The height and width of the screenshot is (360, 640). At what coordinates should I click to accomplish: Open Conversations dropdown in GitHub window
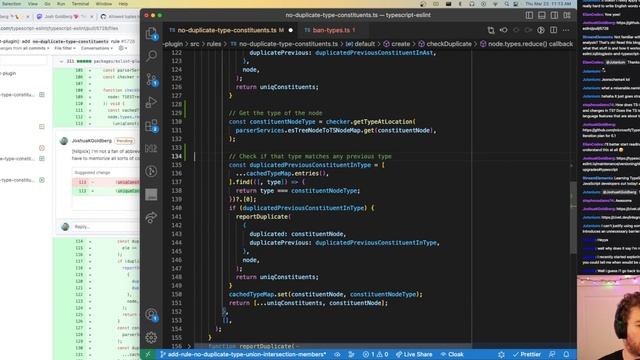(x=97, y=48)
